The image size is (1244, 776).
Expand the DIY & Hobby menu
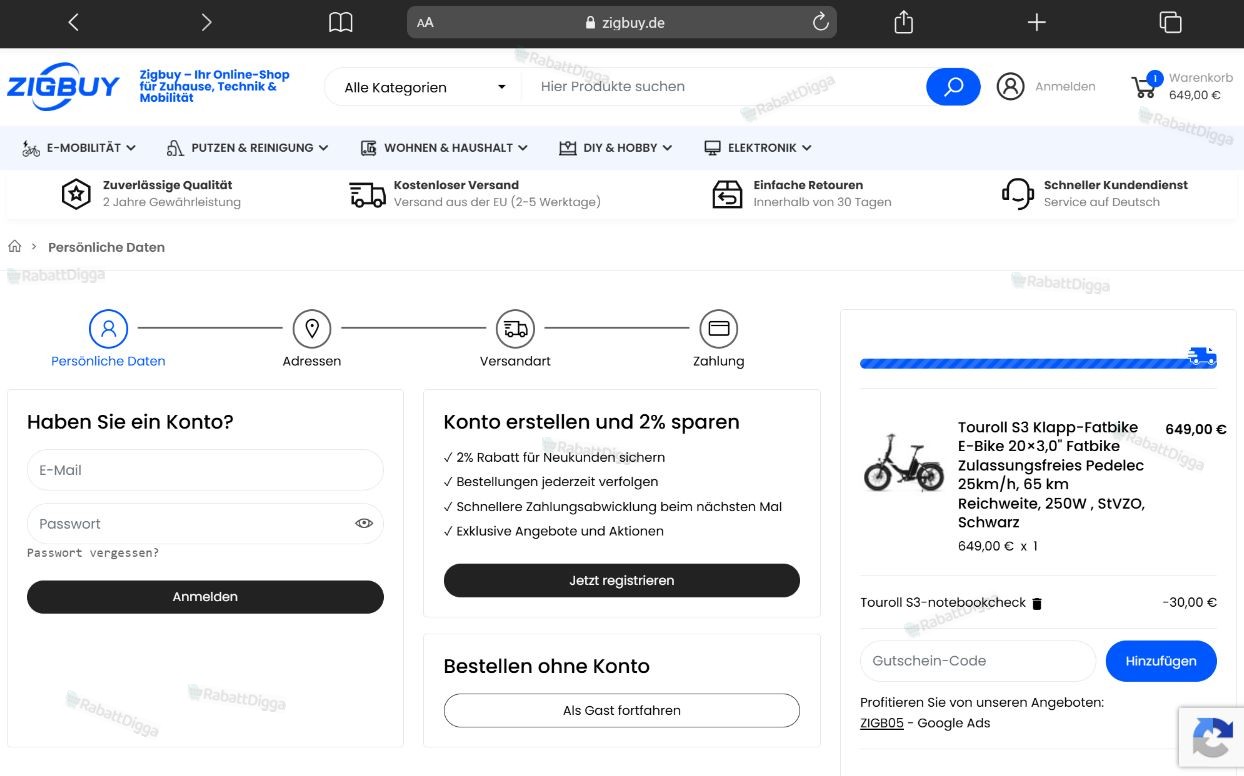[x=615, y=148]
